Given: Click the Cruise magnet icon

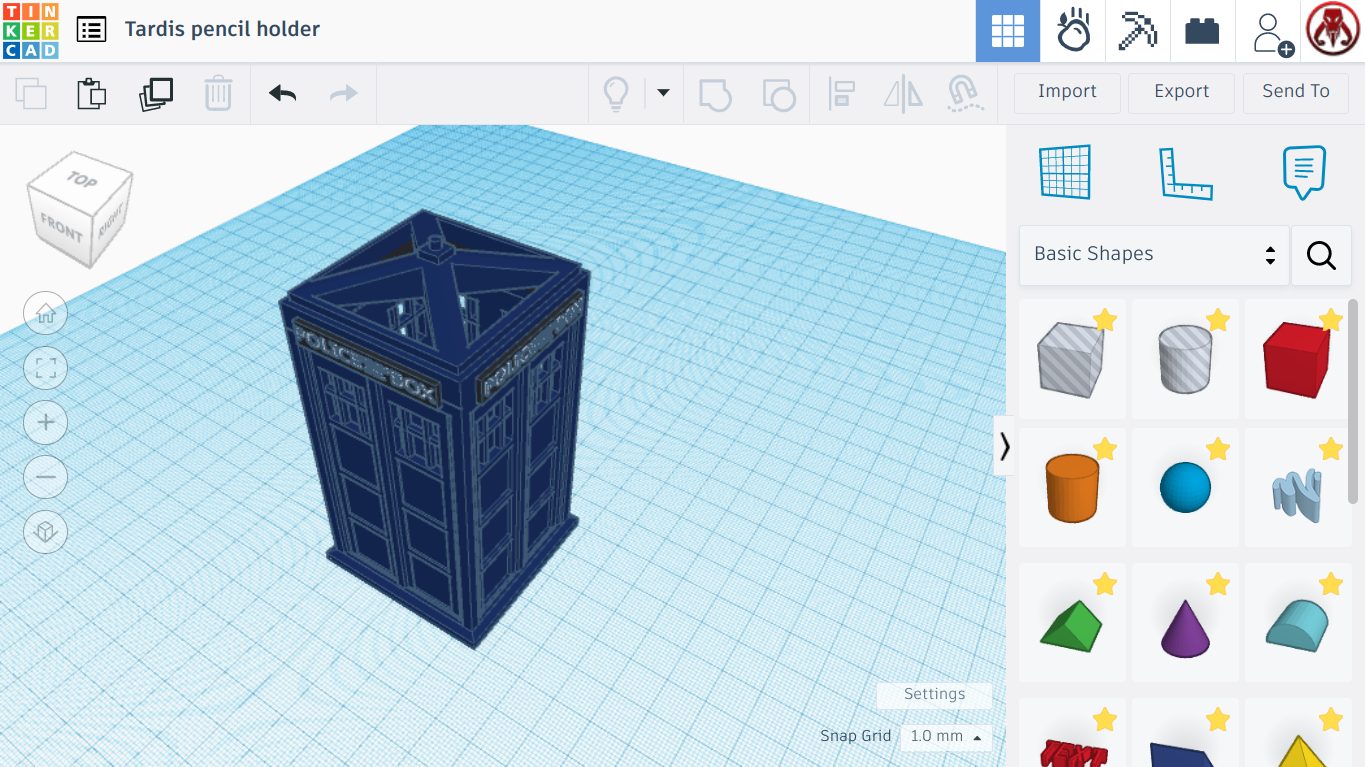Looking at the screenshot, I should coord(965,94).
